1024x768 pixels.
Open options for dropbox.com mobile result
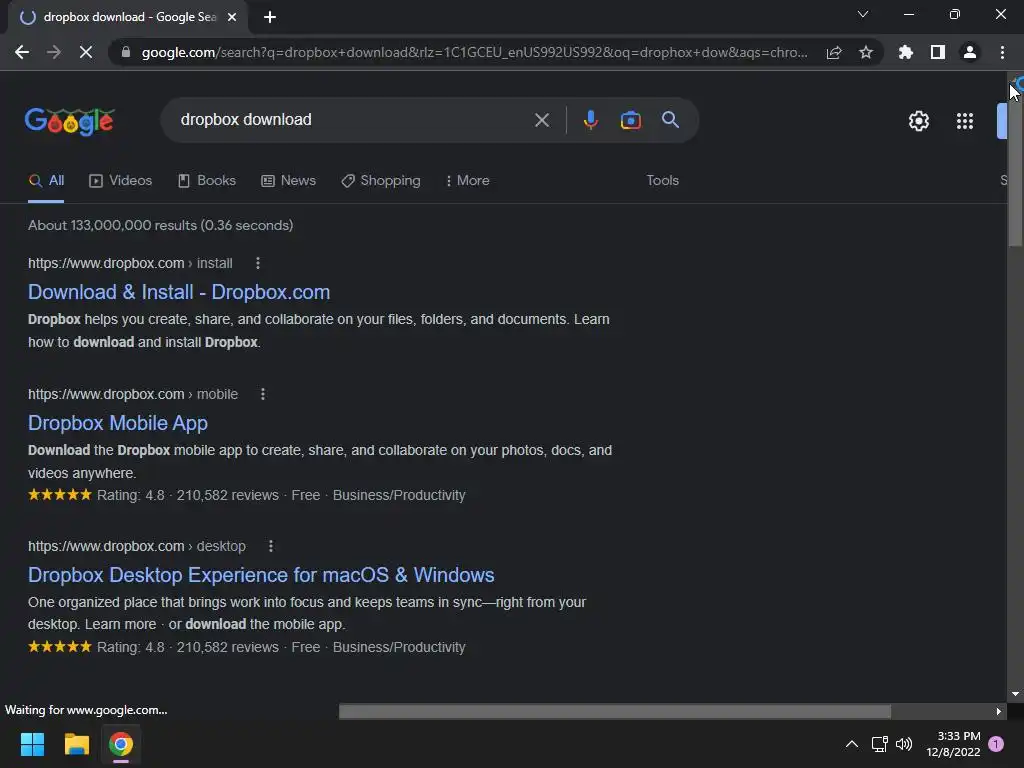263,394
